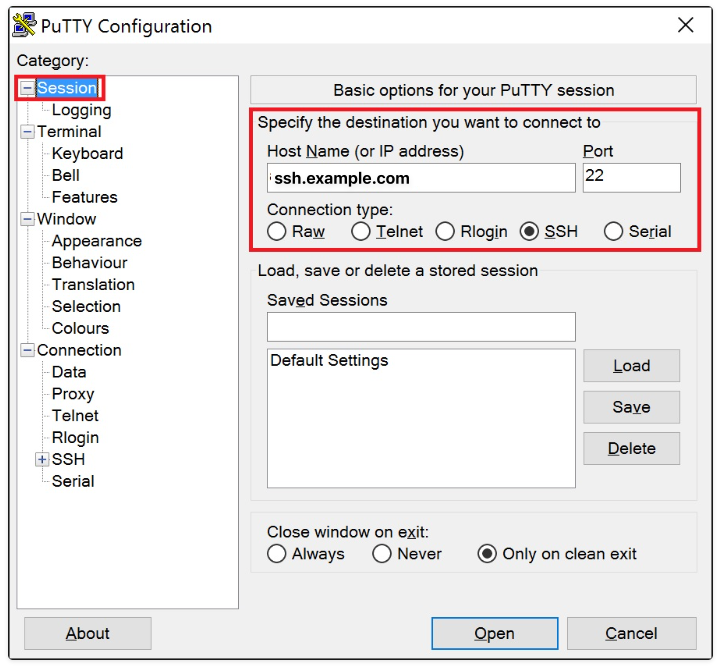Set close window on exit to Always
Screen dimensions: 722x670
tap(277, 554)
